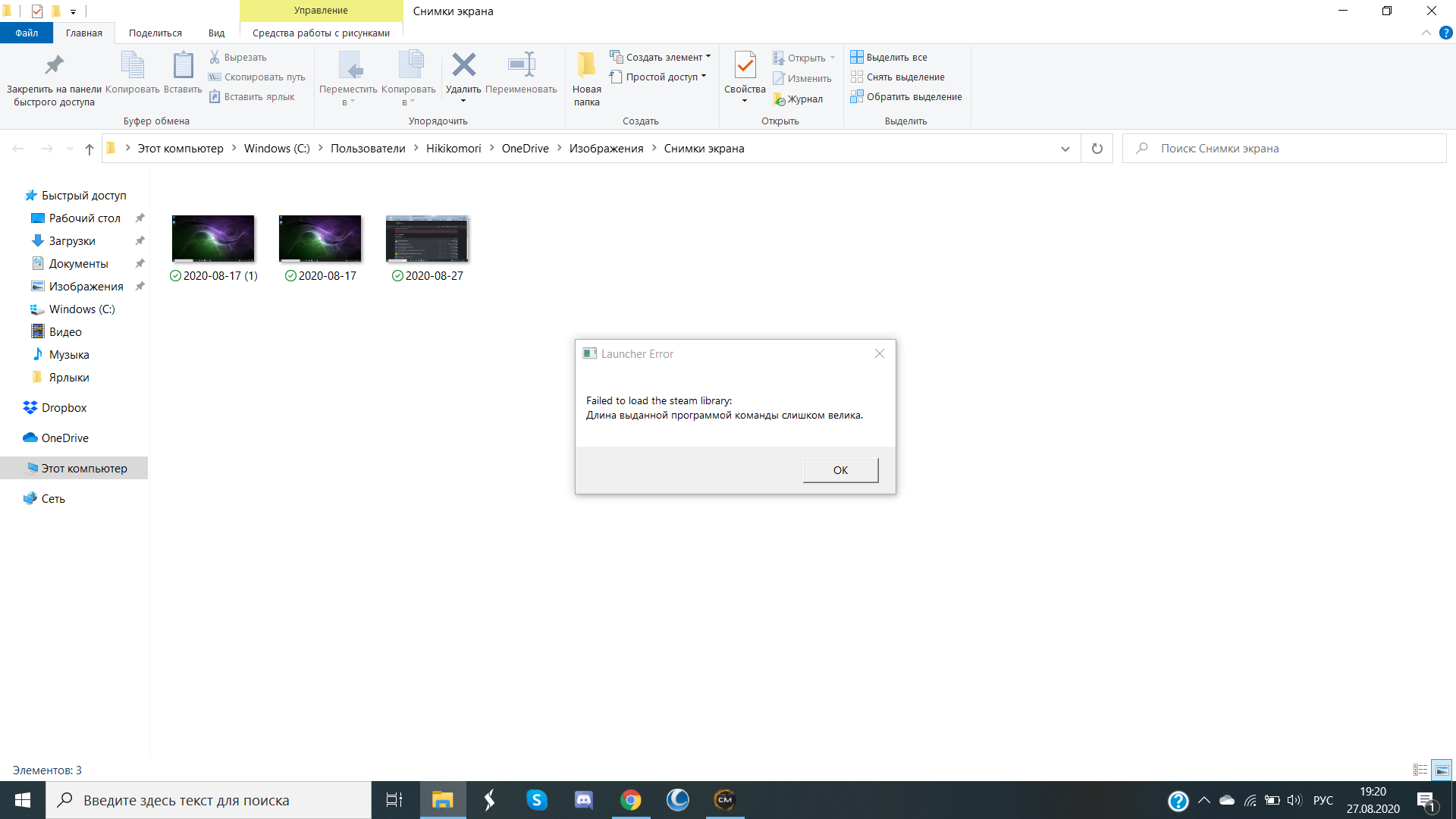The image size is (1456, 819).
Task: Click the Управление contextual tab header
Action: click(x=321, y=11)
